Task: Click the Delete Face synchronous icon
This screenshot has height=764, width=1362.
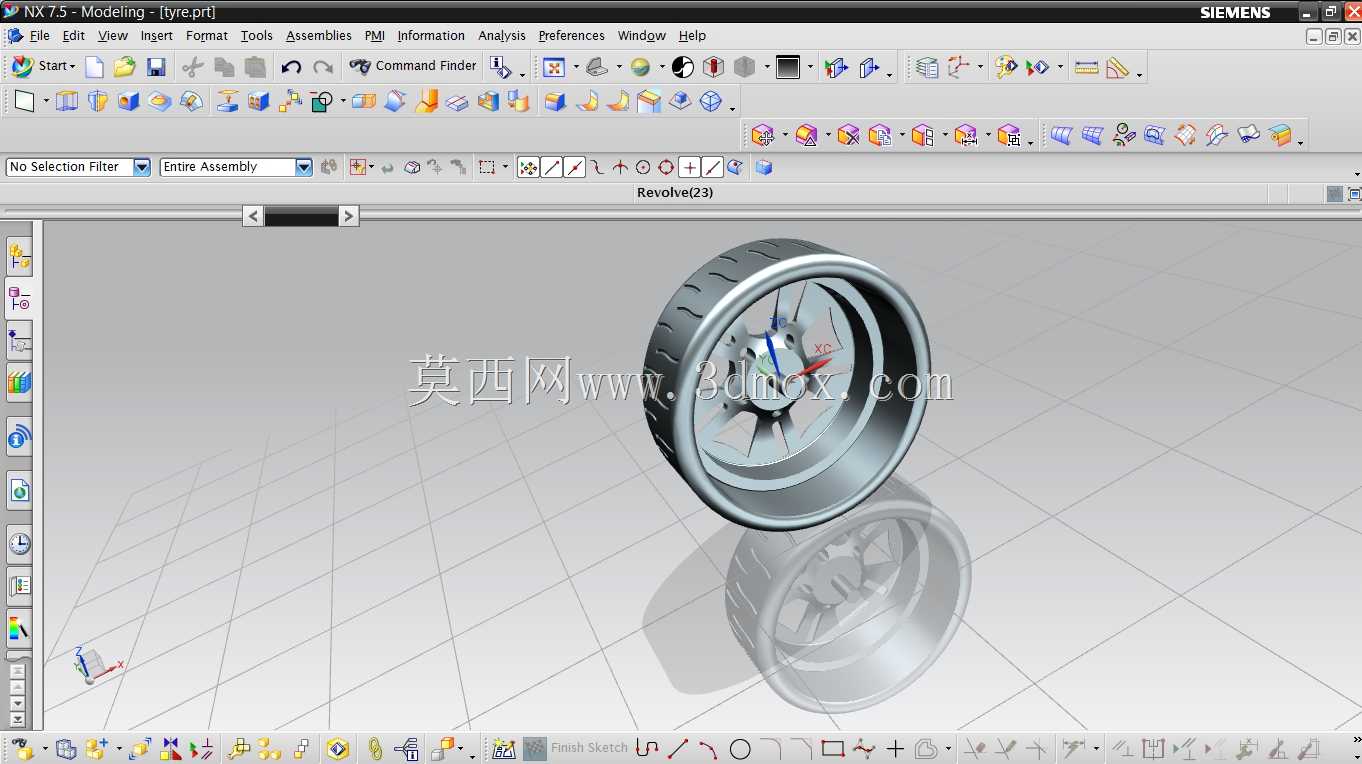Action: 849,135
